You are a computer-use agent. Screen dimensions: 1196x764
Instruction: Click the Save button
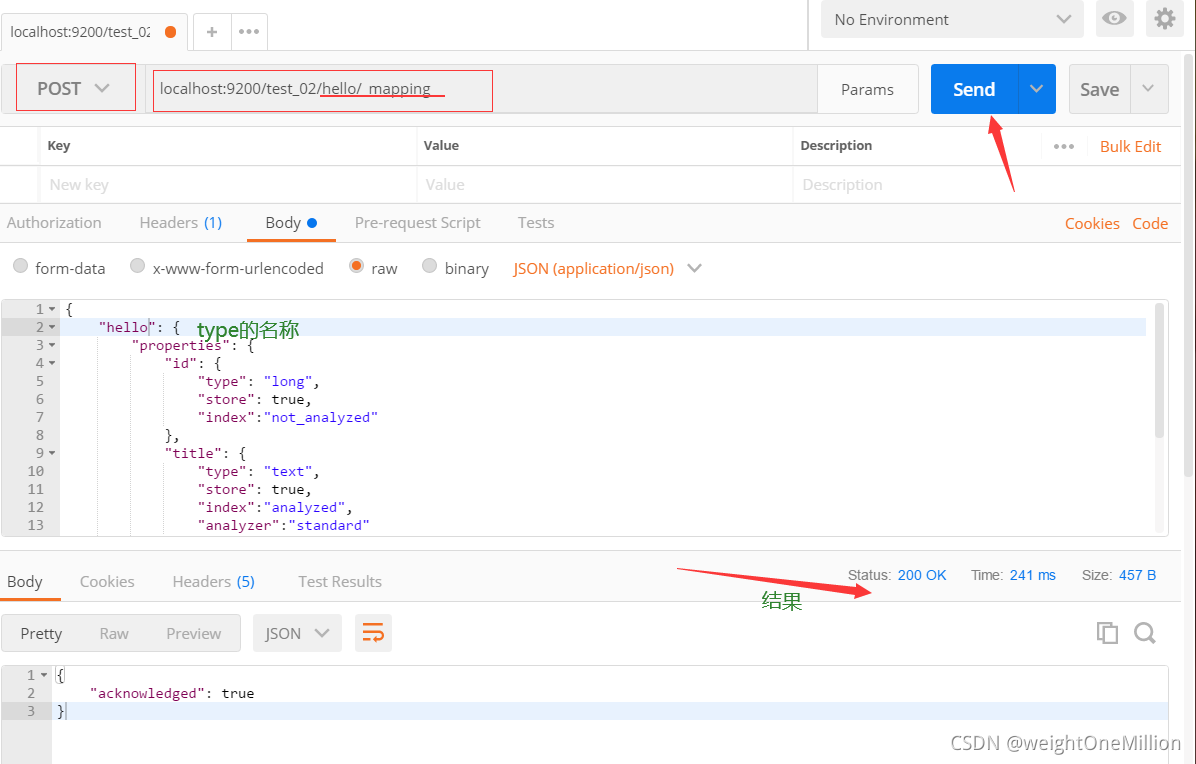click(1099, 89)
